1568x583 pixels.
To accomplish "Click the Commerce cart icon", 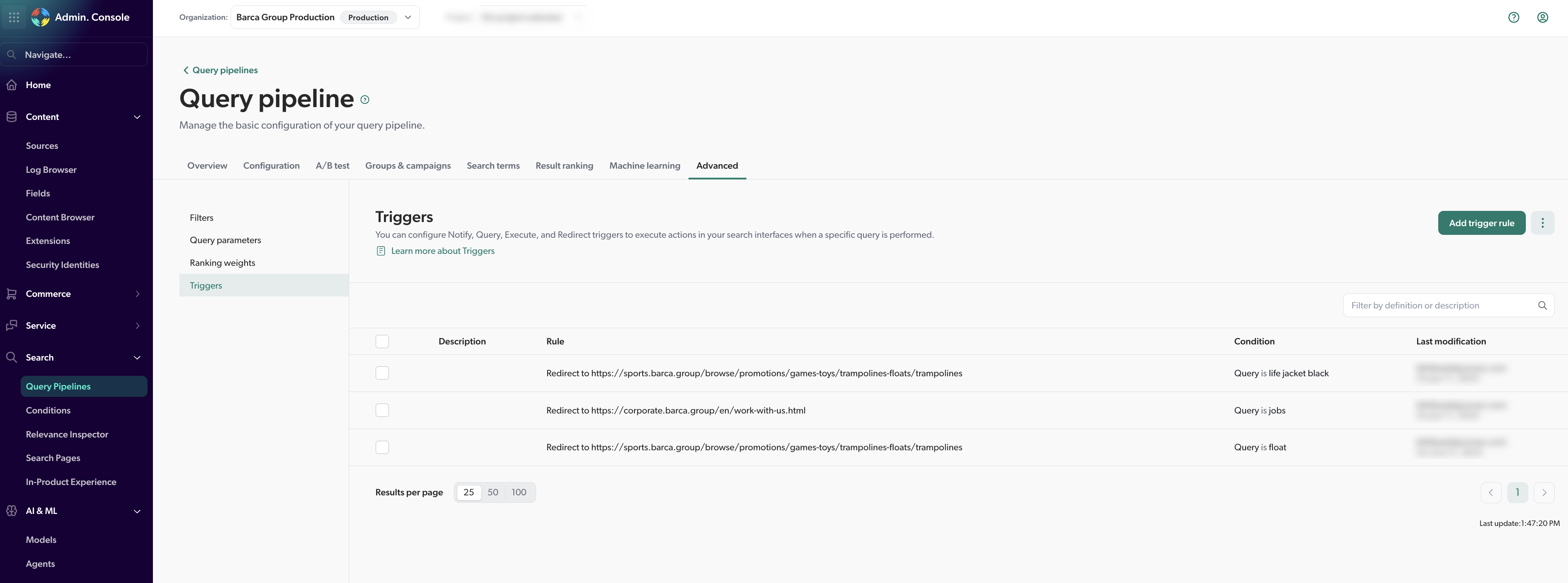I will pos(12,294).
